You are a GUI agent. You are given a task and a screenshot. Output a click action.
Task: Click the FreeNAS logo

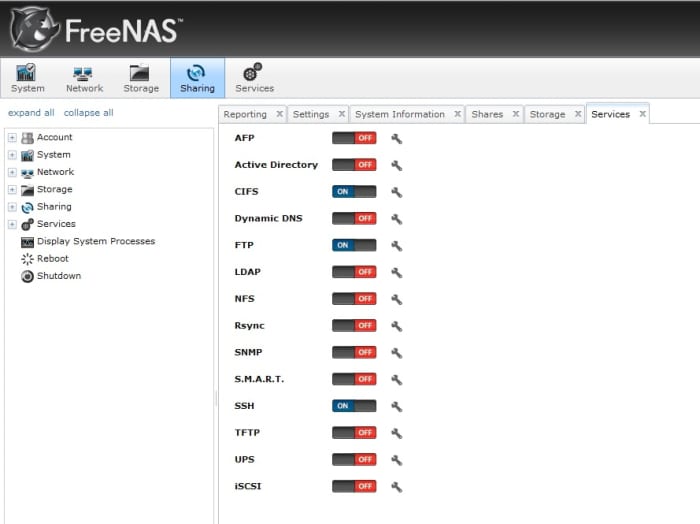(96, 29)
